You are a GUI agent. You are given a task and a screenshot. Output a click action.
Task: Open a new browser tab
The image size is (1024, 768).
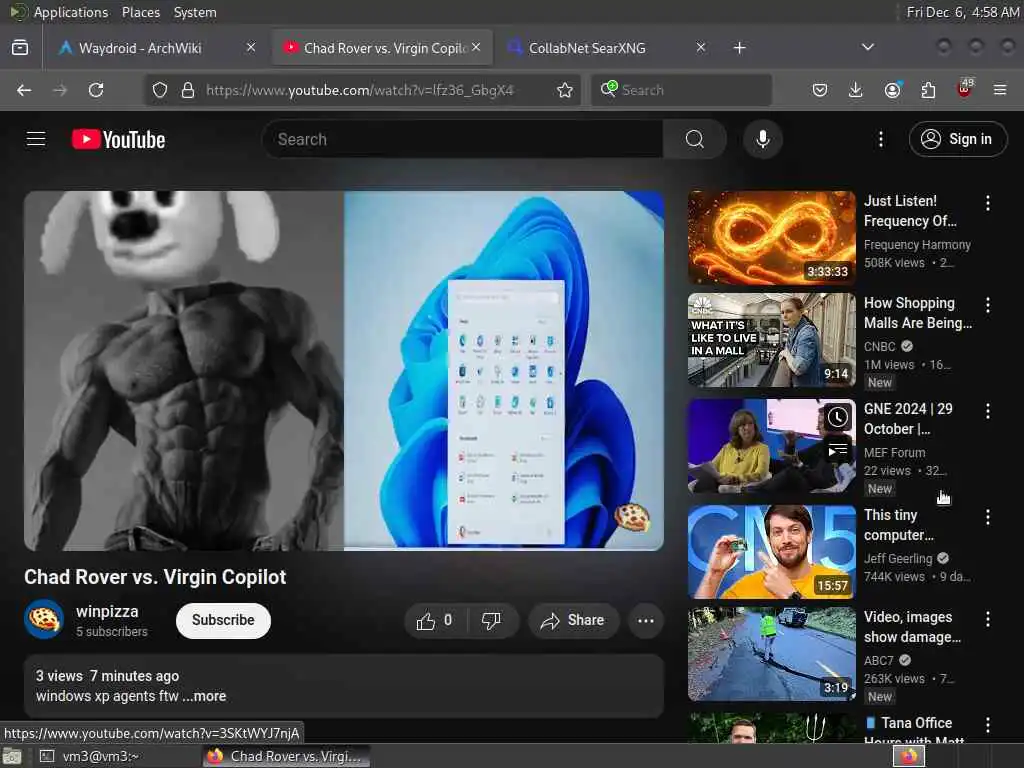click(x=739, y=48)
